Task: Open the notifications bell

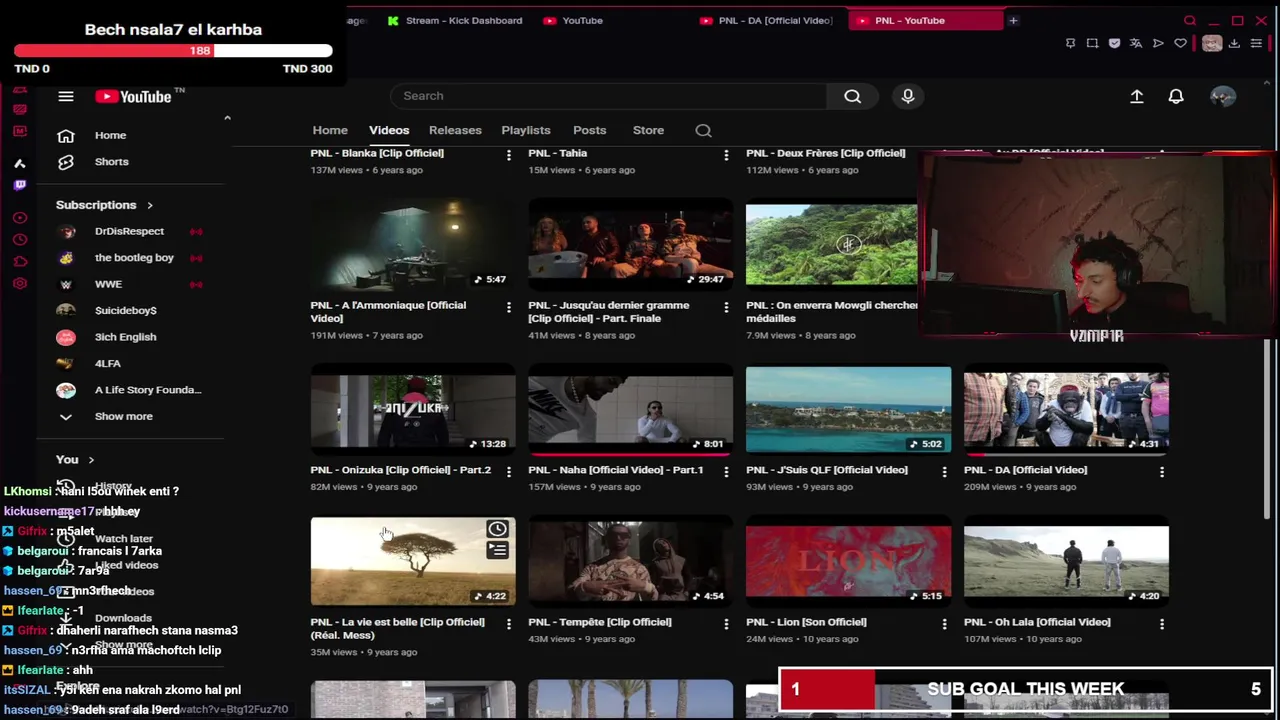Action: [x=1176, y=96]
